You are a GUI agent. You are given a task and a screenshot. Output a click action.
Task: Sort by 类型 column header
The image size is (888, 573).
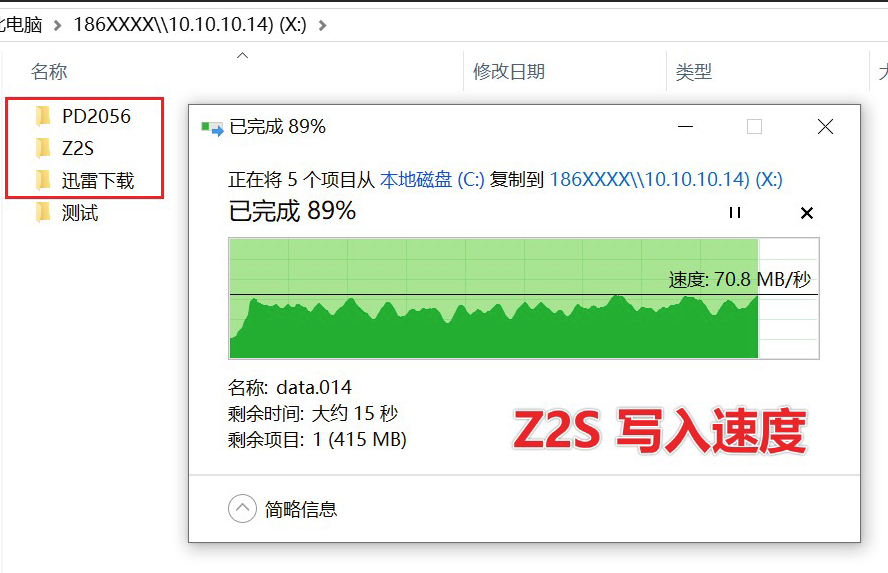(694, 71)
